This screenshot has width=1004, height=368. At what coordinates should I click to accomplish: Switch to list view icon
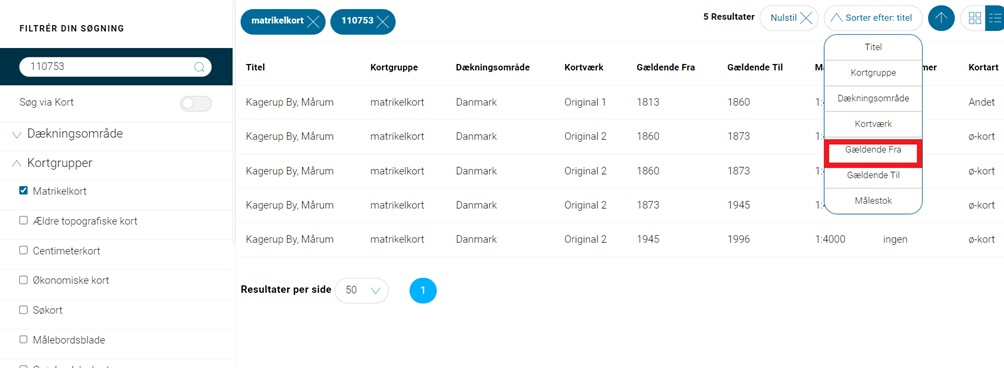click(994, 19)
